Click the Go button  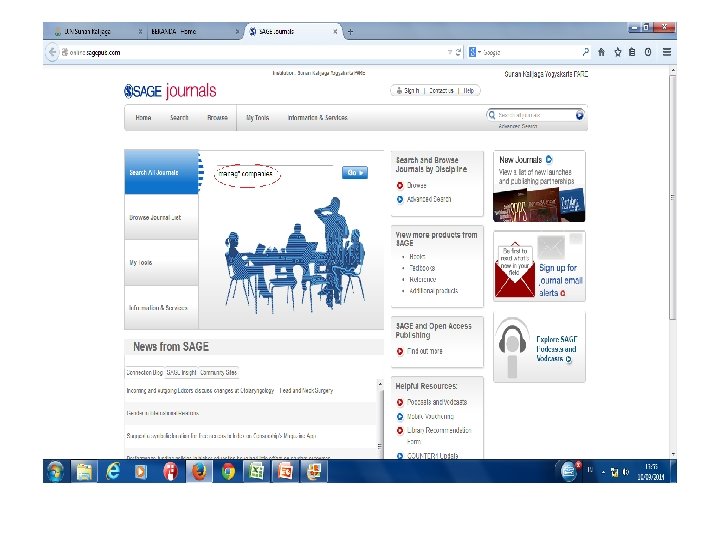pos(355,173)
